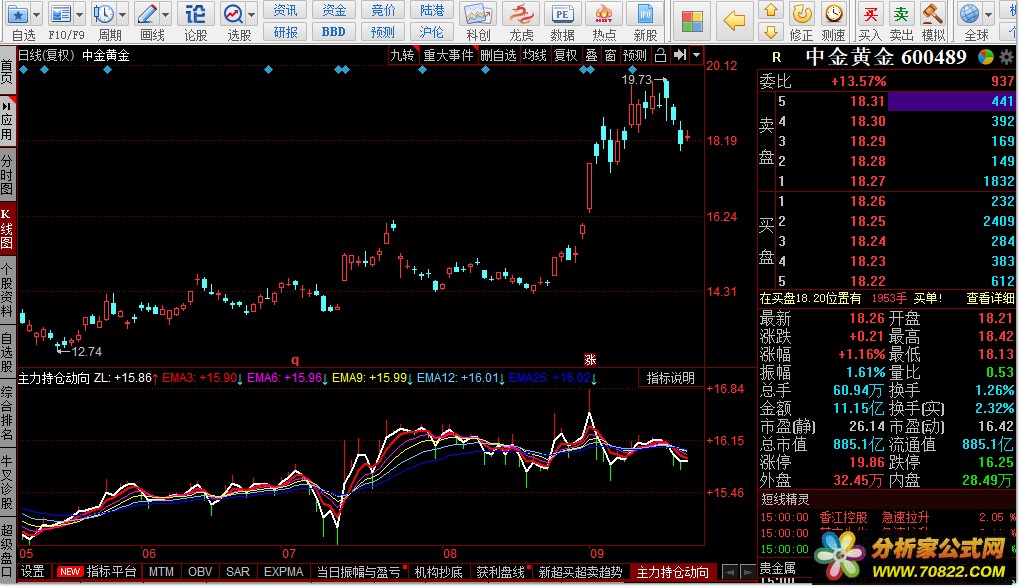Expand the 自选 dropdown arrow
The height and width of the screenshot is (588, 1022).
[37, 15]
